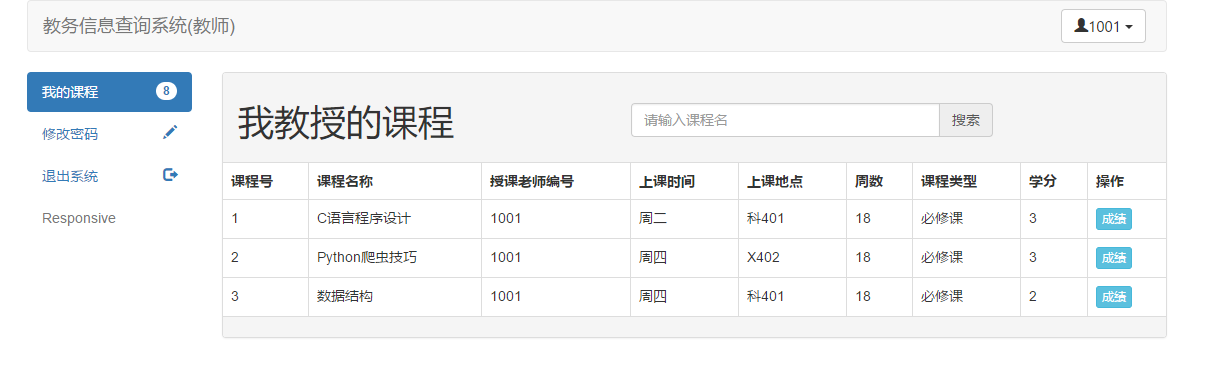Click the 搜索 search button

pyautogui.click(x=966, y=120)
